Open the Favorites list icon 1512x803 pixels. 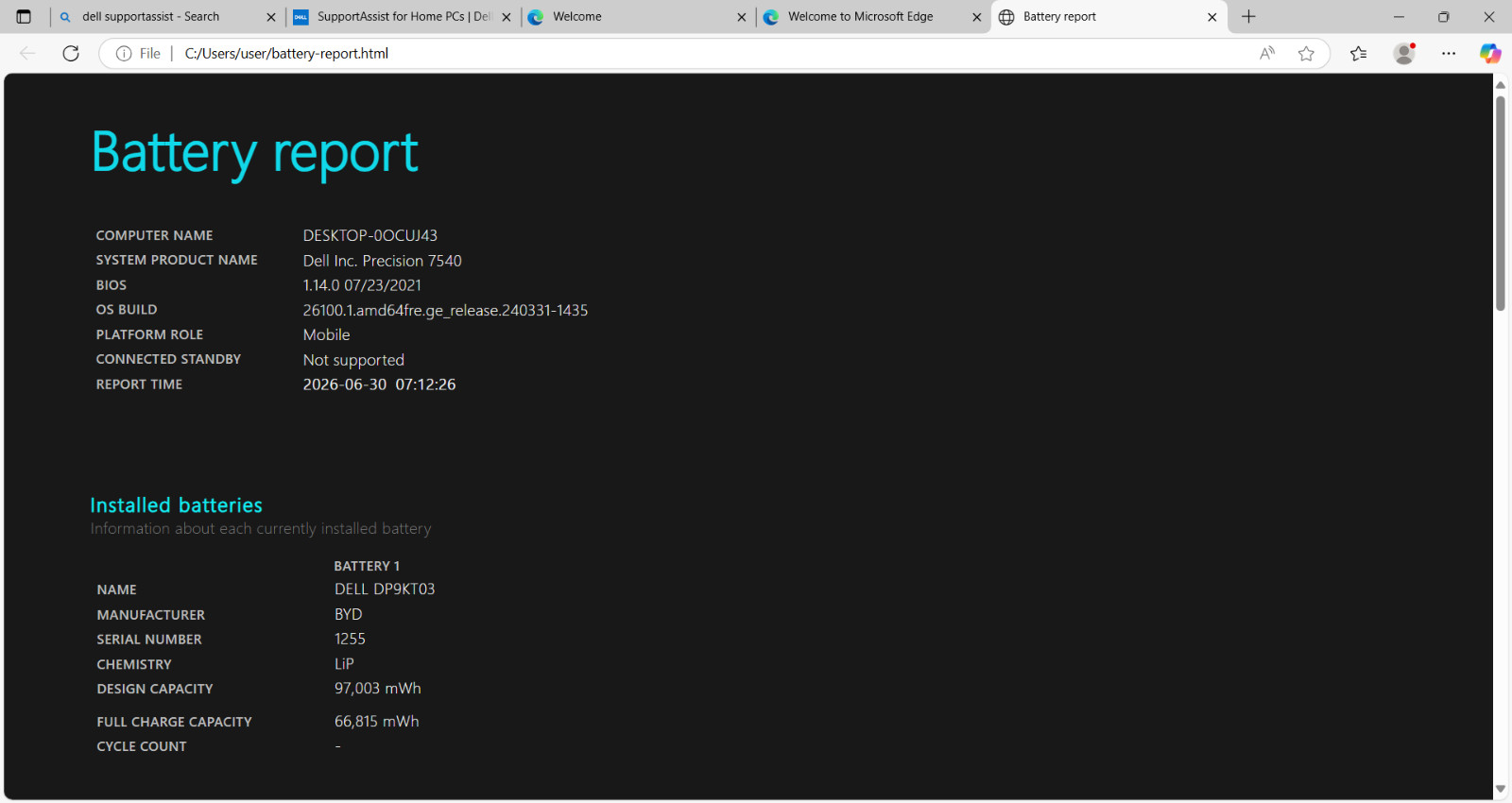(1359, 54)
